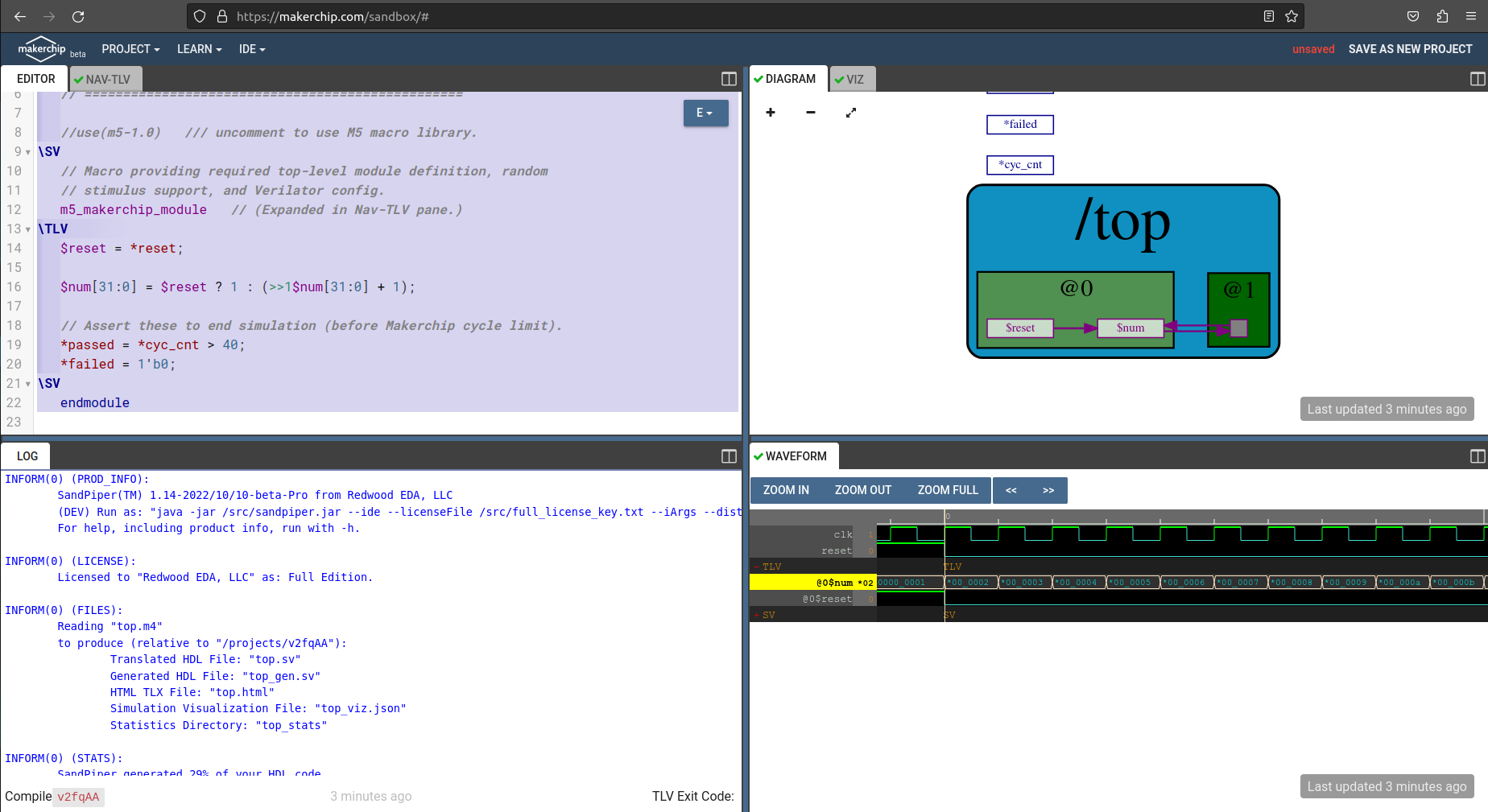This screenshot has width=1488, height=812.
Task: Click the @1 stage box in diagram
Action: (1238, 310)
